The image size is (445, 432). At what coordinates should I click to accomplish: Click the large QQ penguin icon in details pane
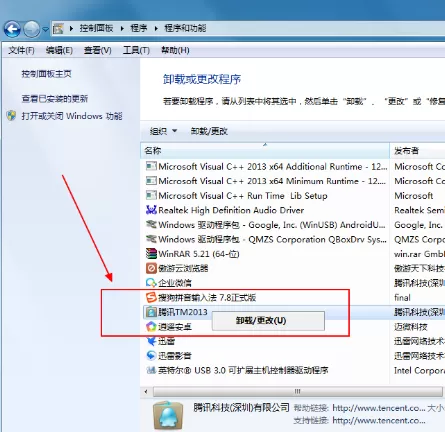[168, 416]
